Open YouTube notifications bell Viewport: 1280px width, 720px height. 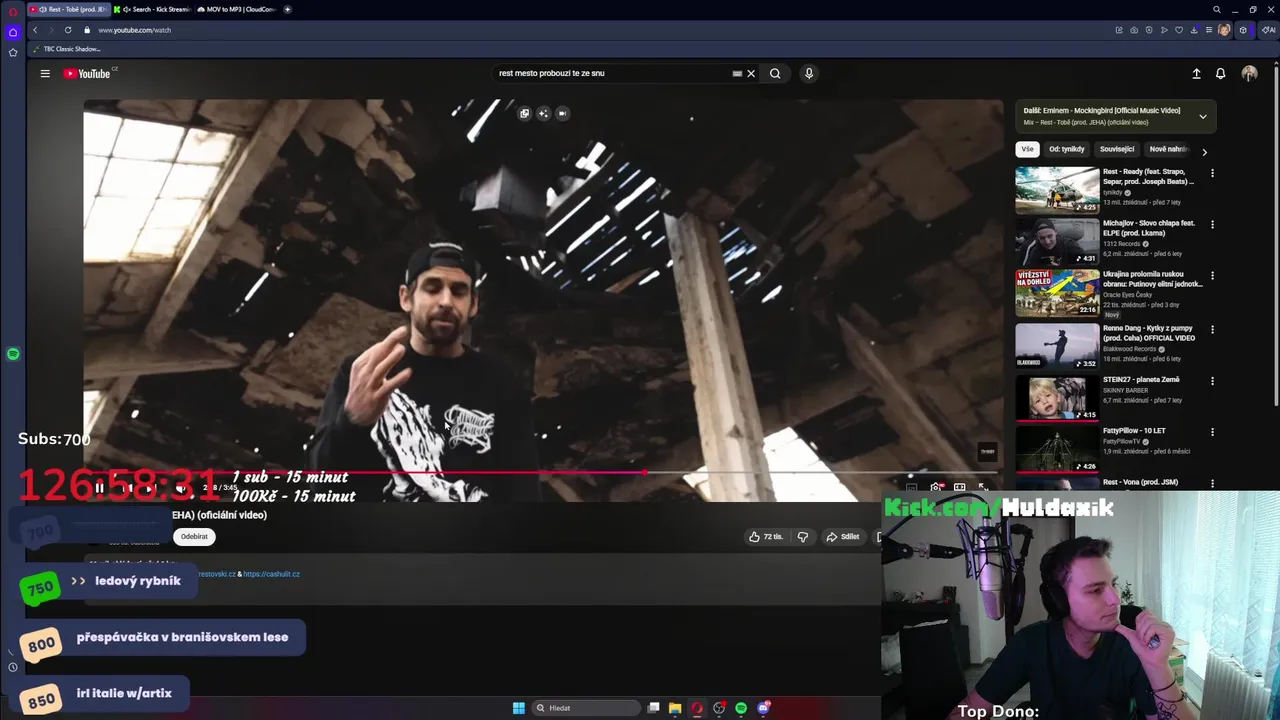[1220, 73]
